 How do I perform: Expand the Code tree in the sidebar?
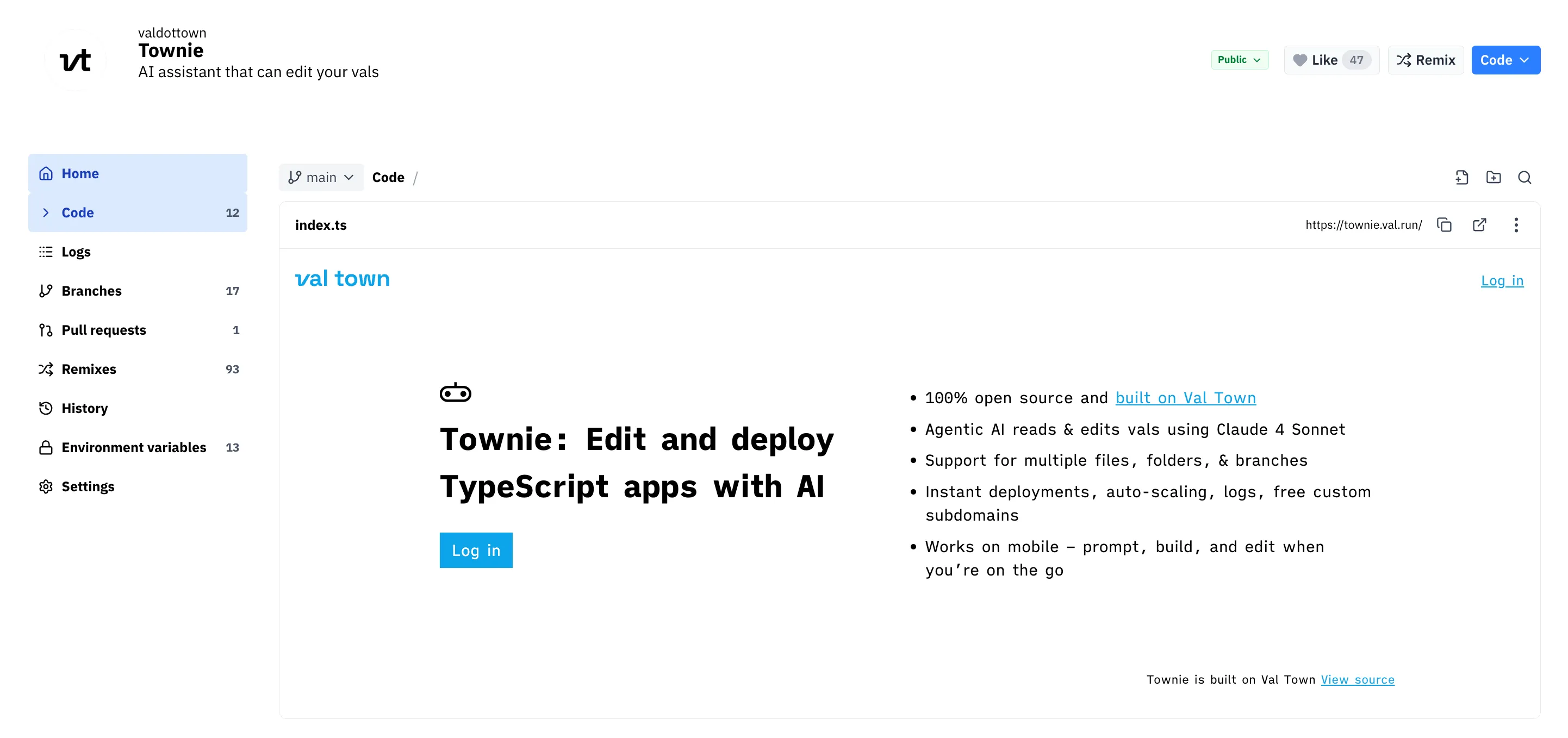pos(46,212)
